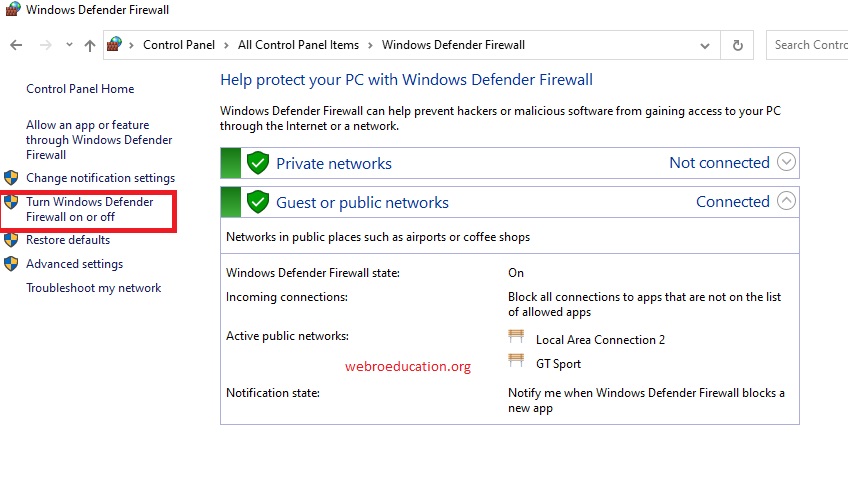The height and width of the screenshot is (501, 848).
Task: Open the recent locations dropdown arrow
Action: tap(69, 44)
